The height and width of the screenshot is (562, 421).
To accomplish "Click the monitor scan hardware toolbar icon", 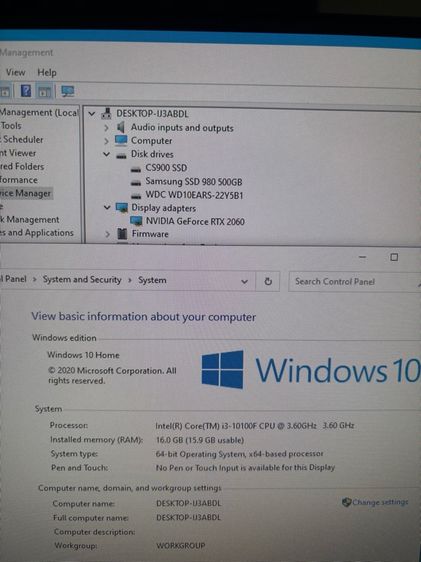I will click(x=68, y=91).
